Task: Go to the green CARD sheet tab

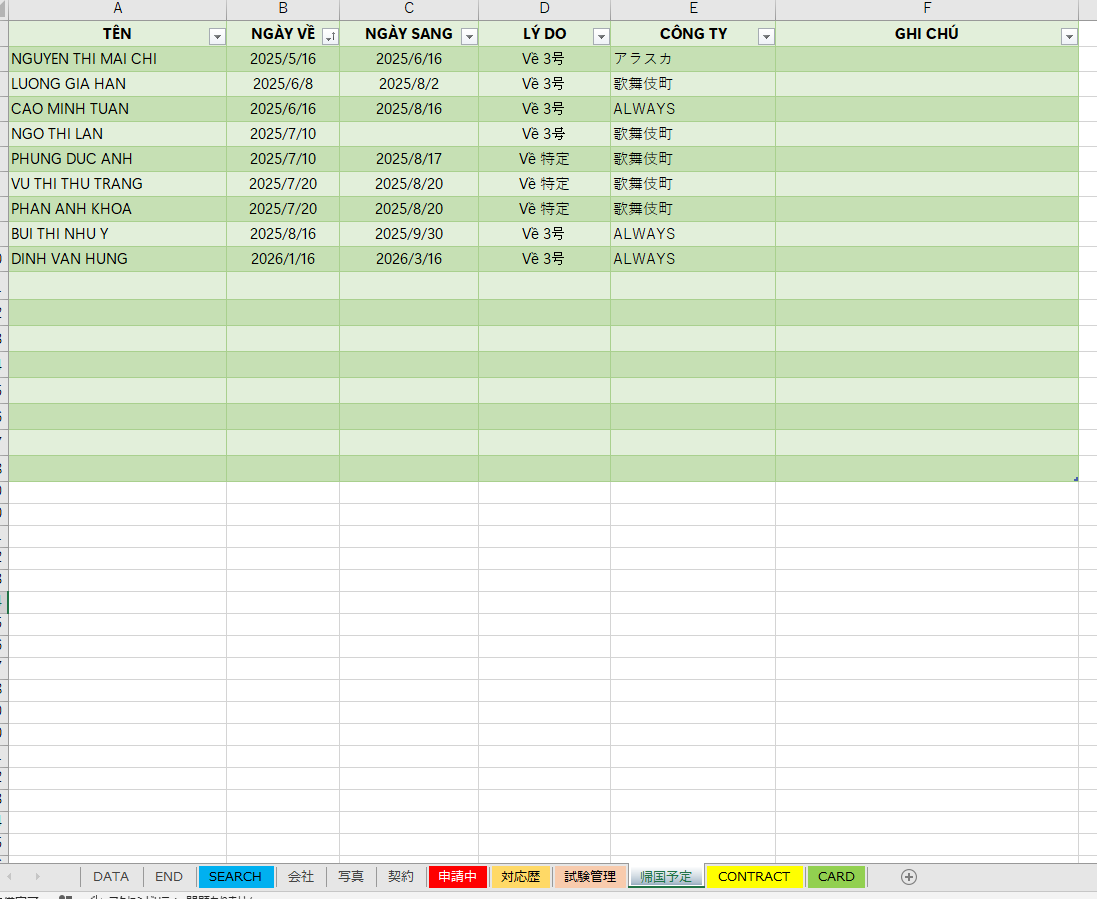Action: 836,877
